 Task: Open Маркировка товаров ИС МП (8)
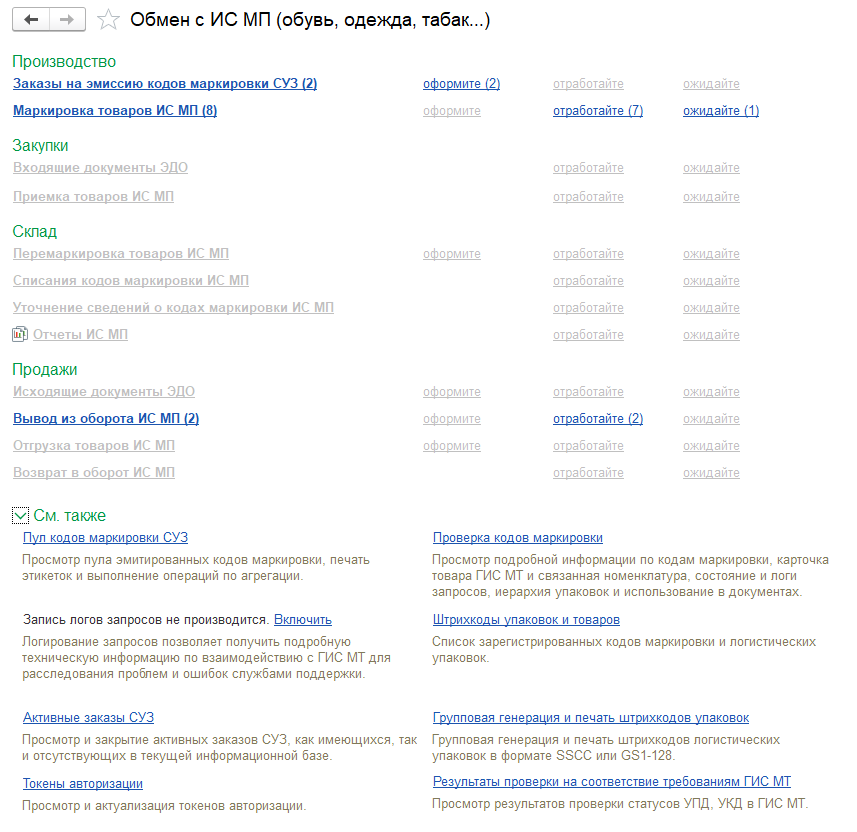pos(115,110)
